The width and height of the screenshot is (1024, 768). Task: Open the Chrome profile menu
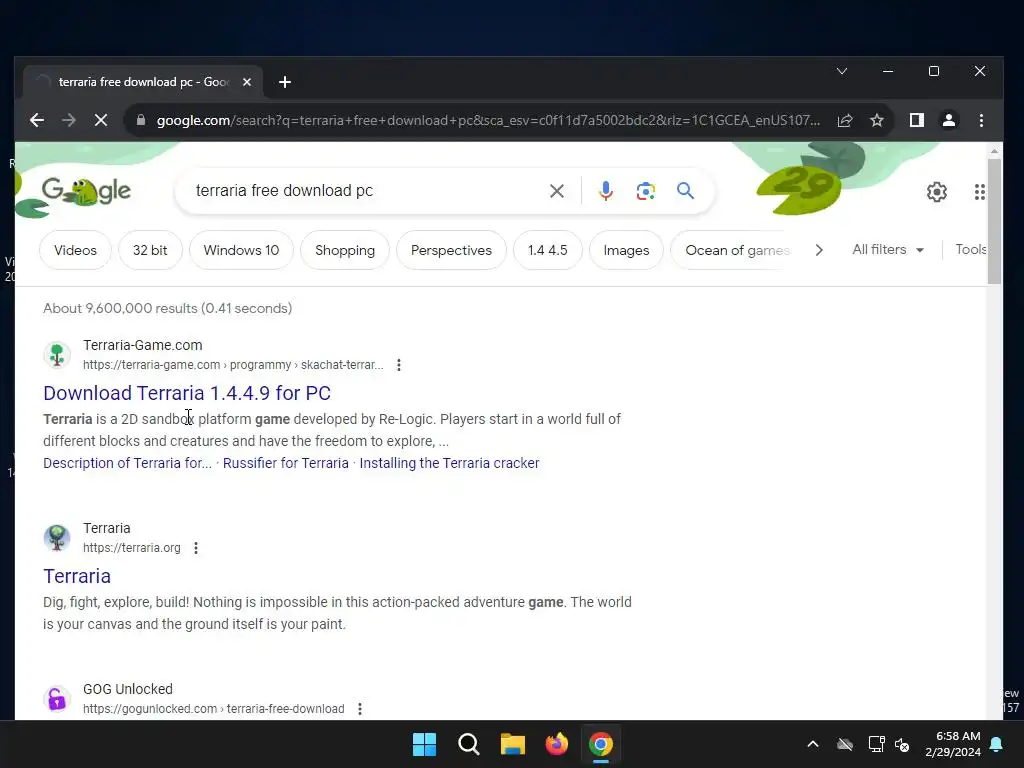[949, 120]
